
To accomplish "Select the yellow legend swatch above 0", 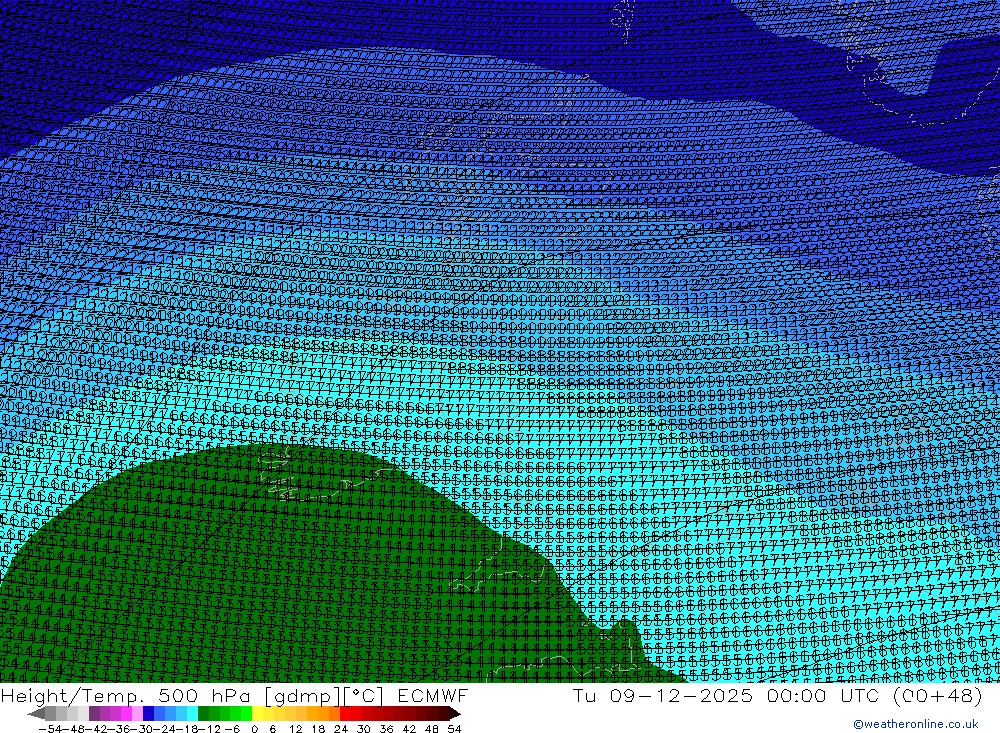I will [257, 713].
